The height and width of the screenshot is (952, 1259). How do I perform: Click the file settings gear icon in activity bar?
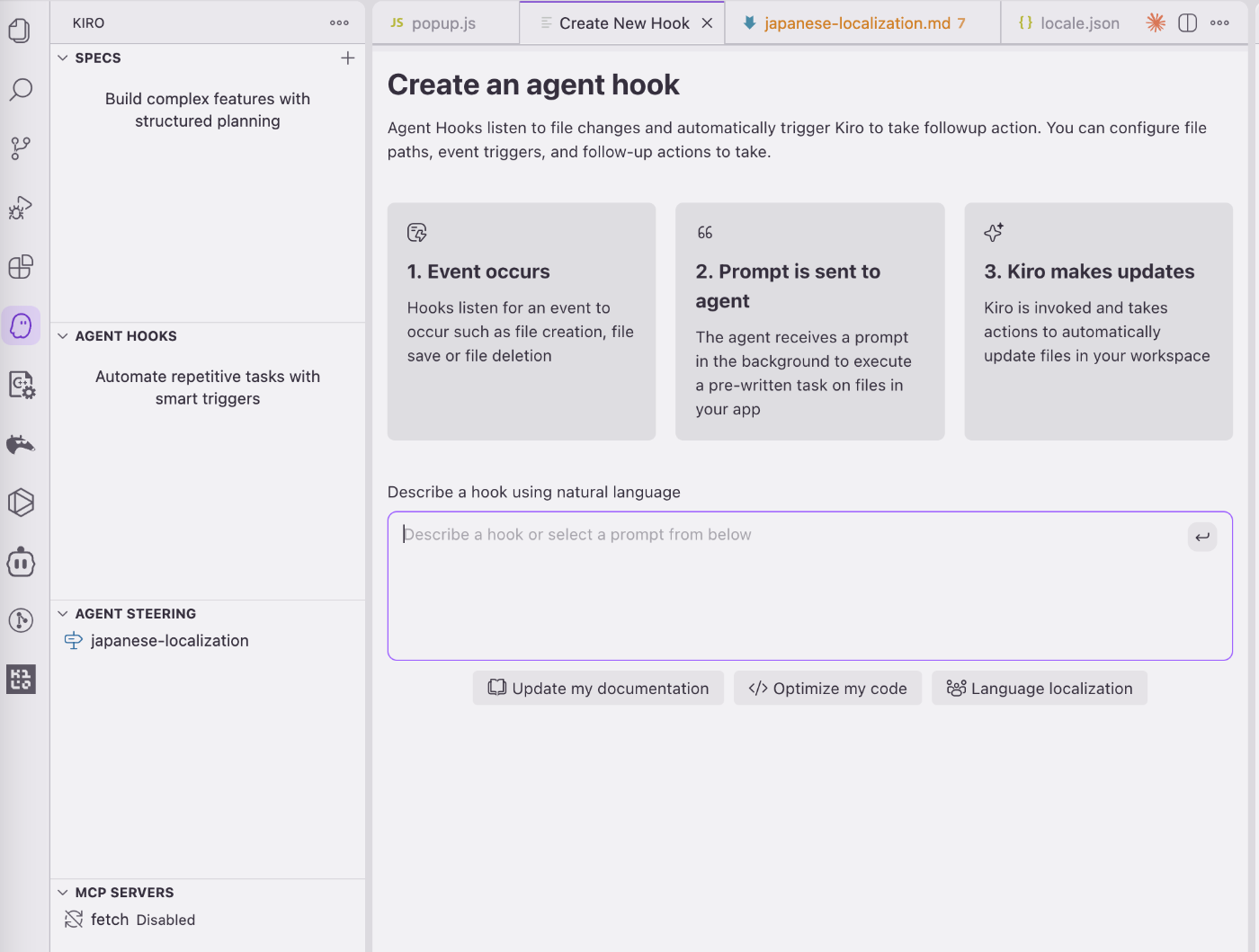(21, 385)
